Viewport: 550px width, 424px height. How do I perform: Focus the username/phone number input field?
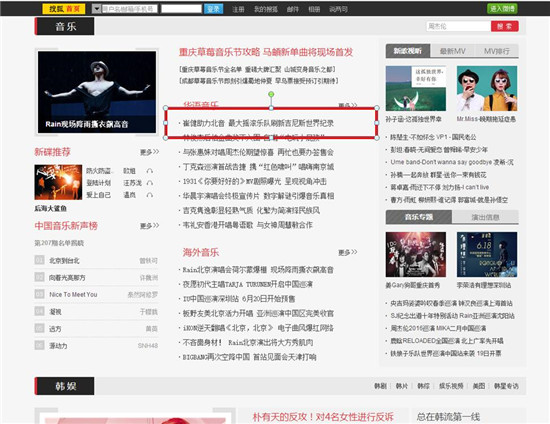(129, 9)
